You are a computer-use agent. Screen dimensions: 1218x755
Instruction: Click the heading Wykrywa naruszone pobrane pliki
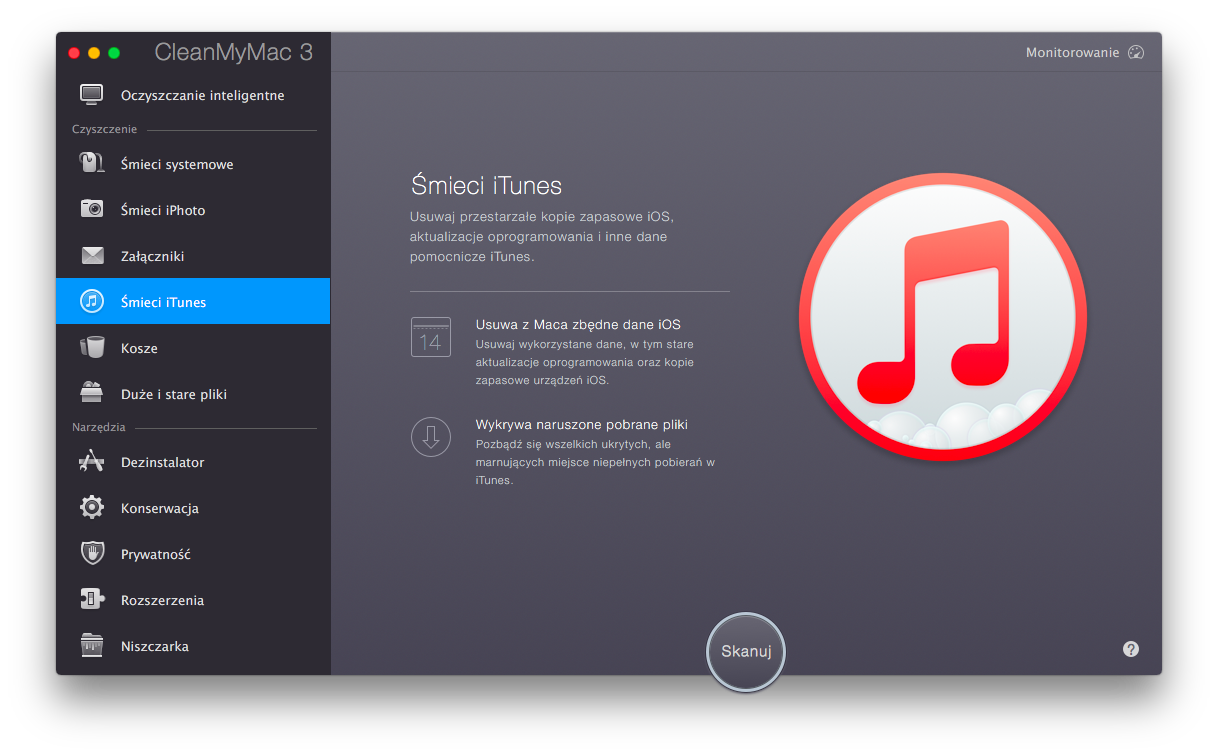[582, 424]
